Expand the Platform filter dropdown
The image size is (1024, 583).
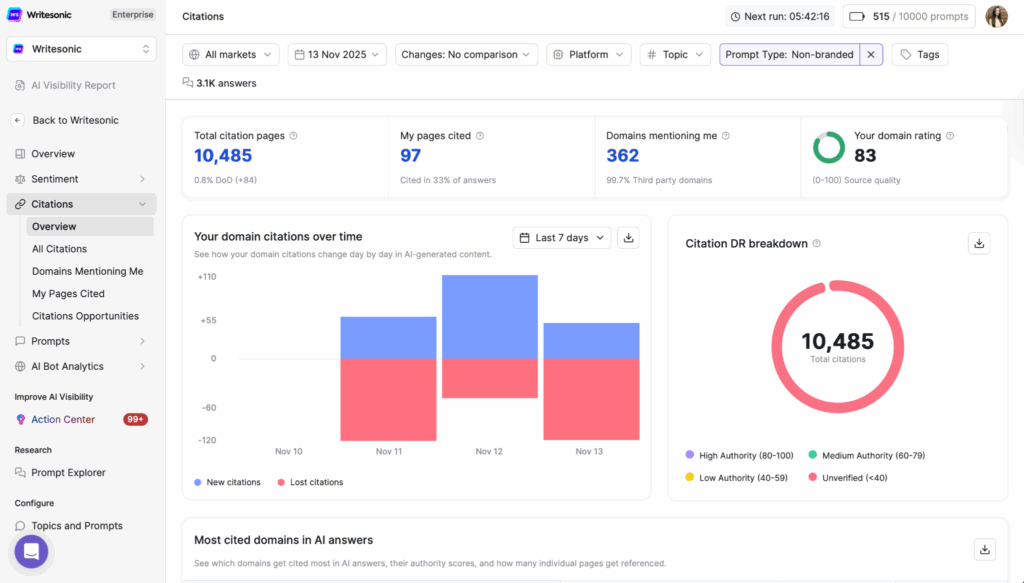[588, 54]
